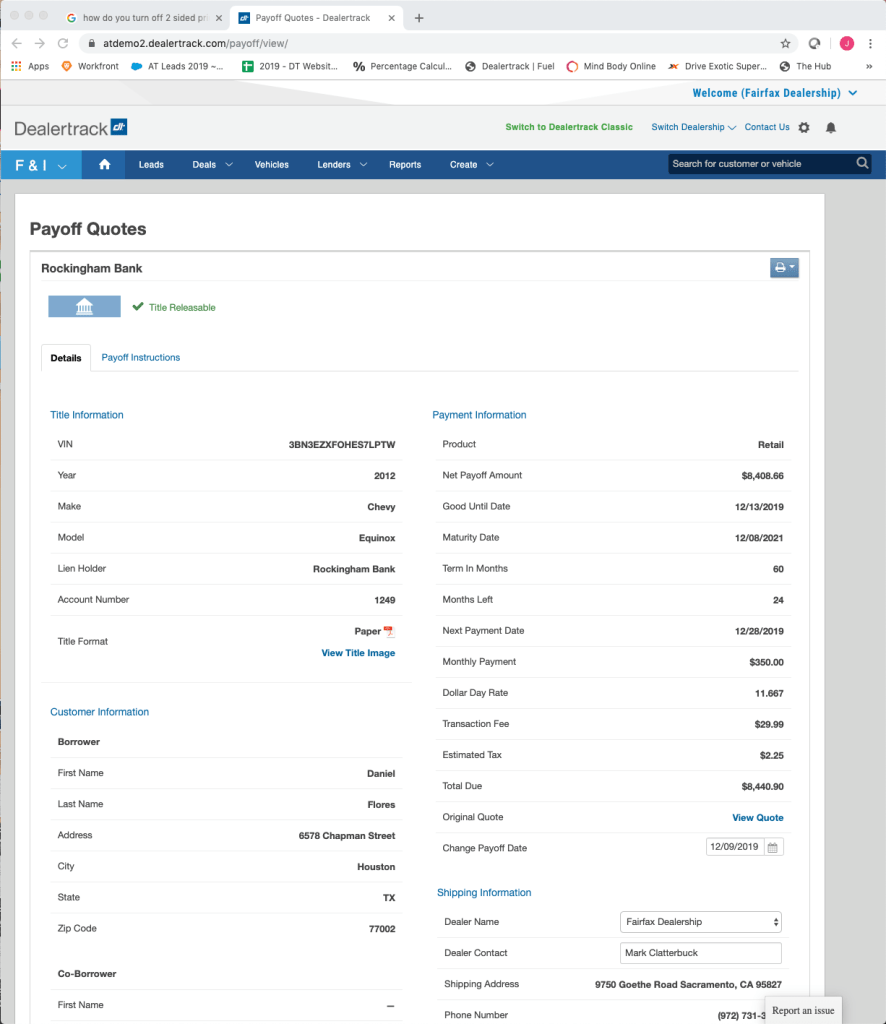Click the search magnifier icon
The height and width of the screenshot is (1024, 886).
click(862, 163)
